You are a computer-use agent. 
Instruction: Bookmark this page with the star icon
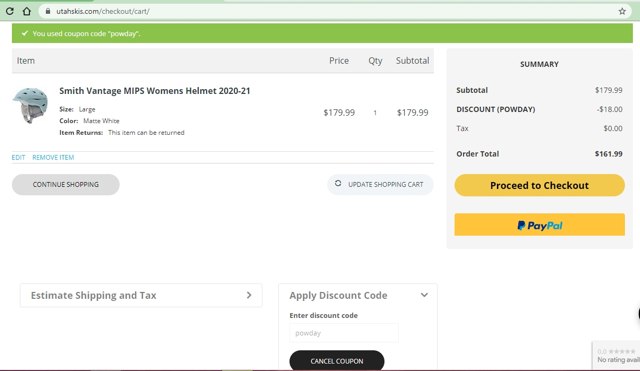[622, 11]
